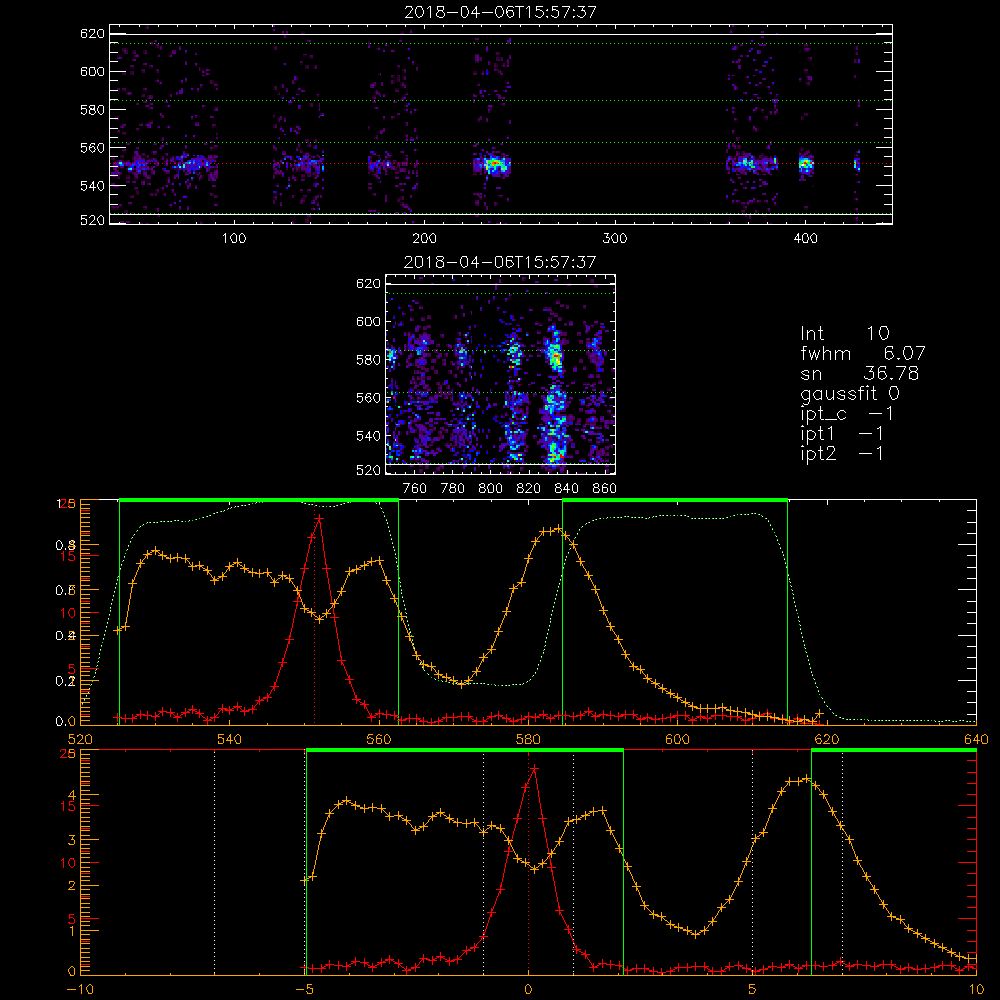This screenshot has width=1000, height=1000.
Task: Click y-axis label 620 of top spectrogram
Action: click(x=92, y=34)
